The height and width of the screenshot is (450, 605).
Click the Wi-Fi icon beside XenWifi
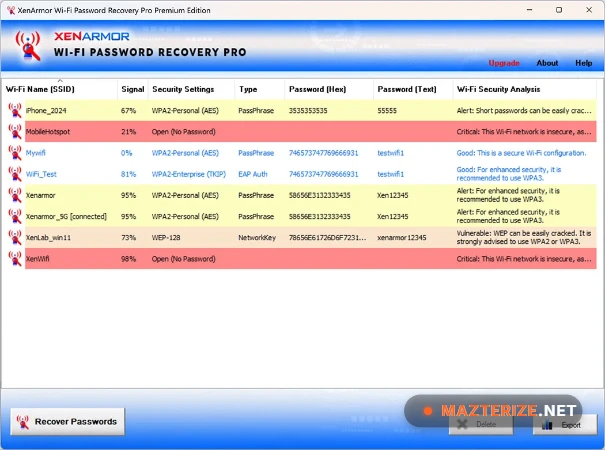[x=15, y=259]
